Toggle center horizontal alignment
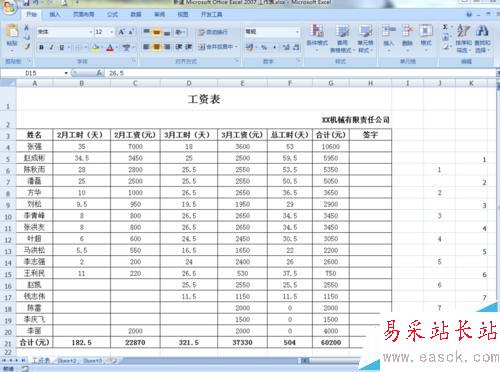Screen dimensions: 500x372 [x=156, y=47]
